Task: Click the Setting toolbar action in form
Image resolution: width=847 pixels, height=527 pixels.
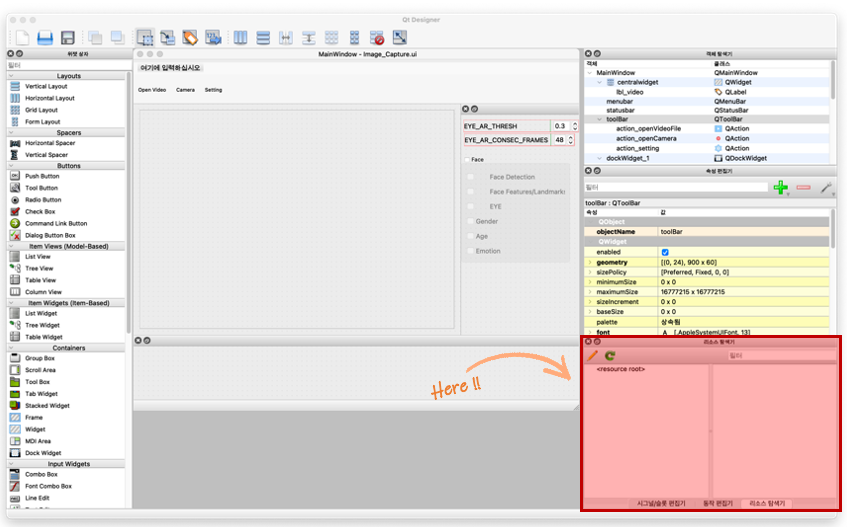Action: (213, 90)
